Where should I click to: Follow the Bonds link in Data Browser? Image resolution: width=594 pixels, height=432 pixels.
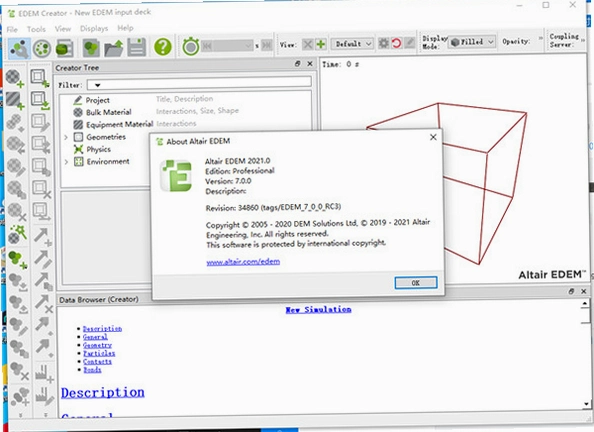[x=92, y=370]
